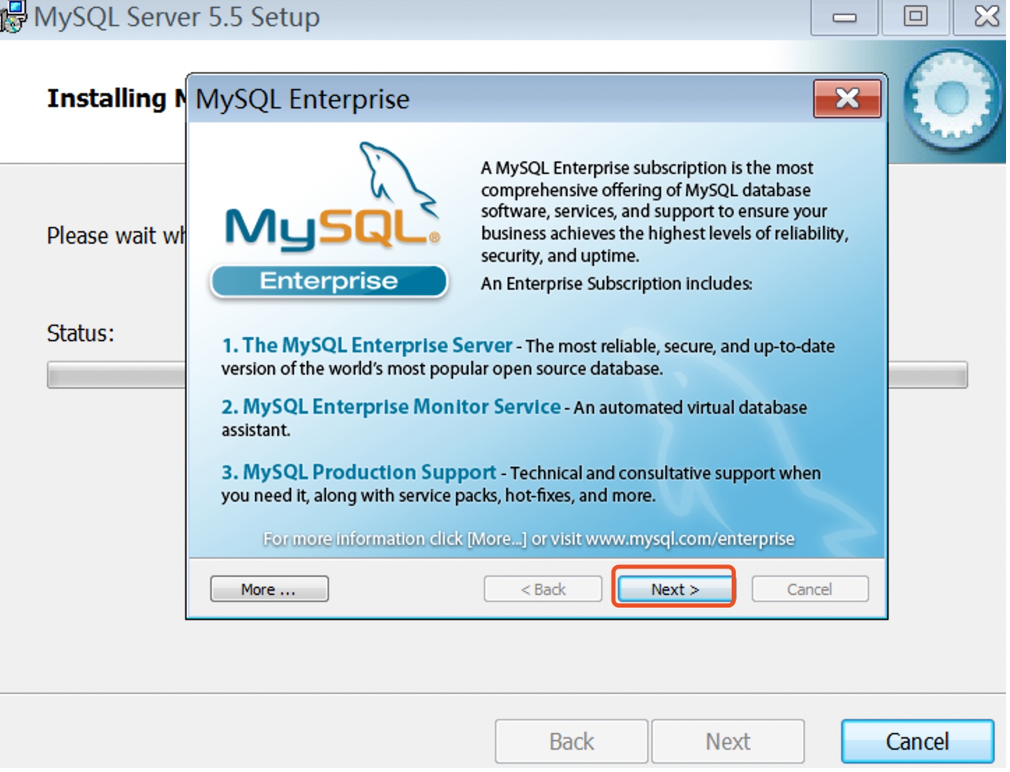The height and width of the screenshot is (772, 1010).
Task: Open More information in the Enterprise dialog
Action: [269, 589]
